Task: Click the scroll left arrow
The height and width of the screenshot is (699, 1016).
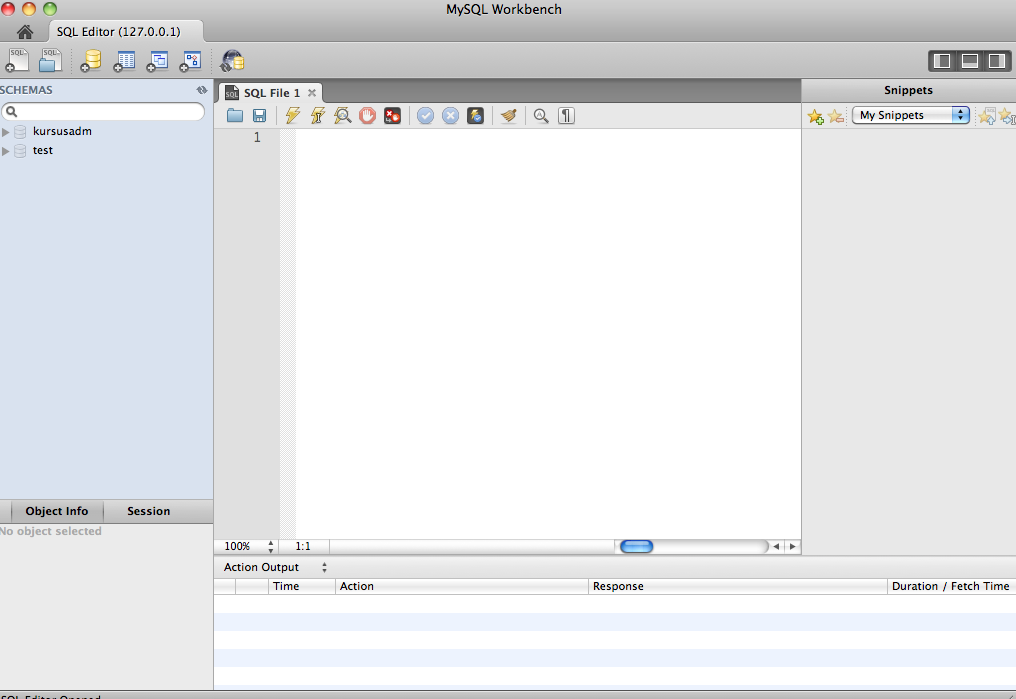Action: (776, 546)
